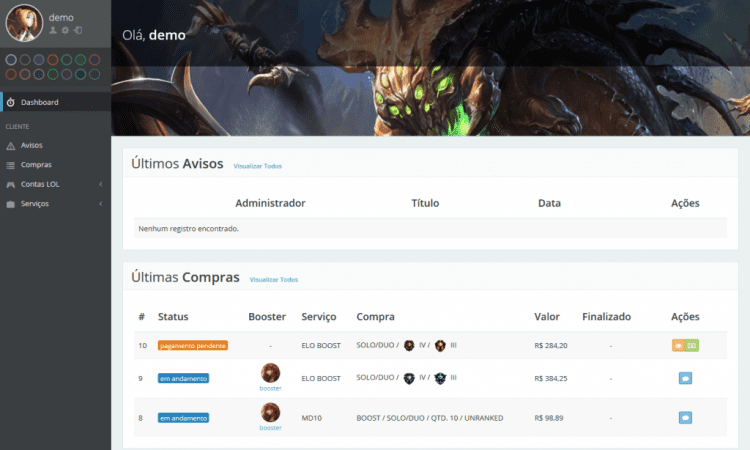The image size is (750, 450).
Task: Click the logout icon under demo
Action: click(77, 30)
